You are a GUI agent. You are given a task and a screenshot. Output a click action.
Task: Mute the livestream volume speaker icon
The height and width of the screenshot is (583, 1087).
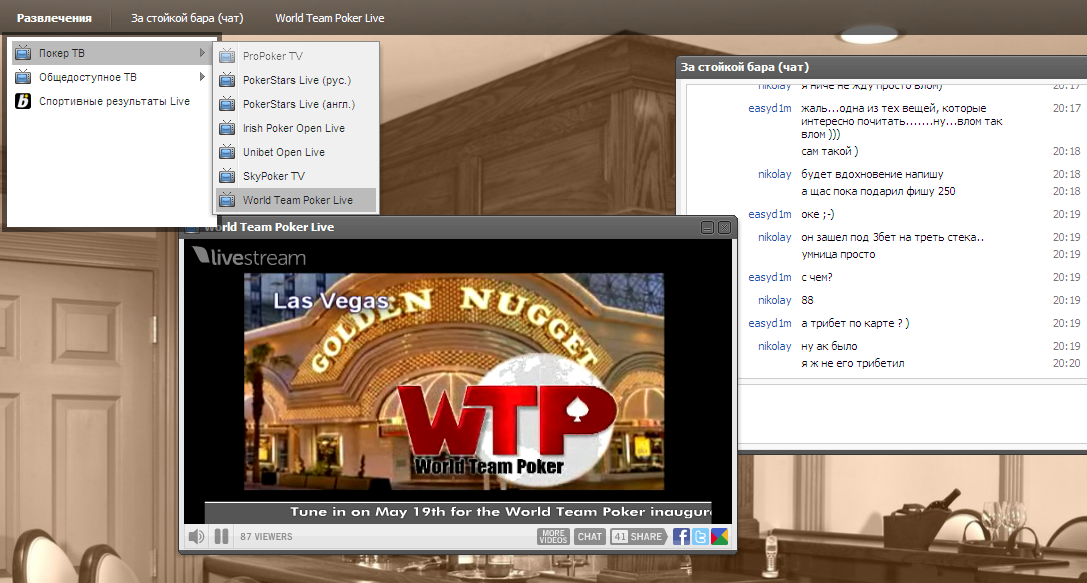(x=196, y=537)
